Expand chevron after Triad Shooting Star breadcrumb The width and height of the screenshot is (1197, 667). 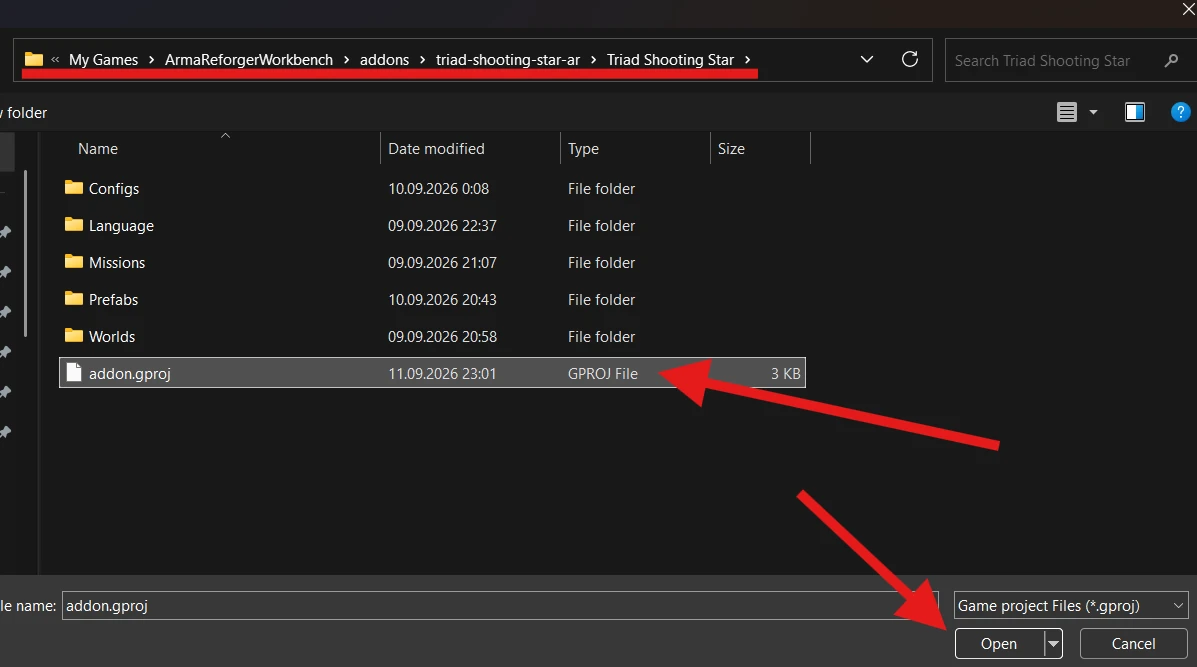pyautogui.click(x=747, y=60)
